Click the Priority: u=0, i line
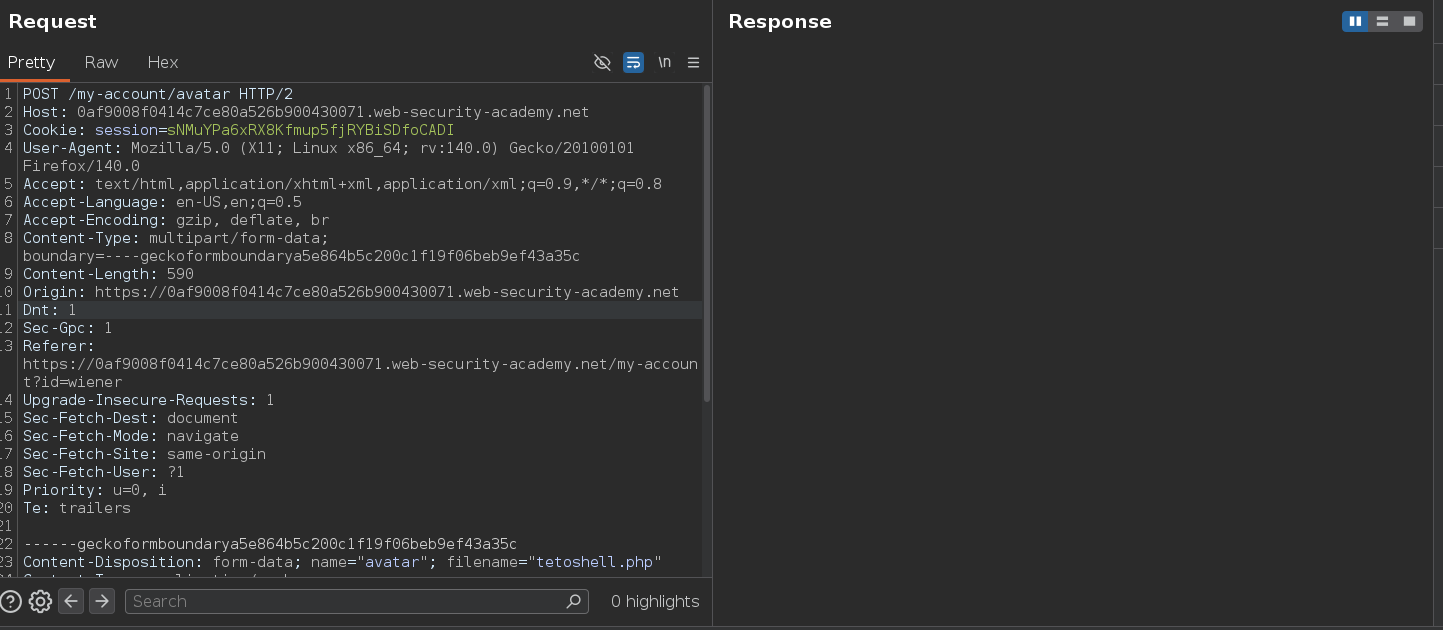This screenshot has width=1443, height=630. pyautogui.click(x=94, y=490)
